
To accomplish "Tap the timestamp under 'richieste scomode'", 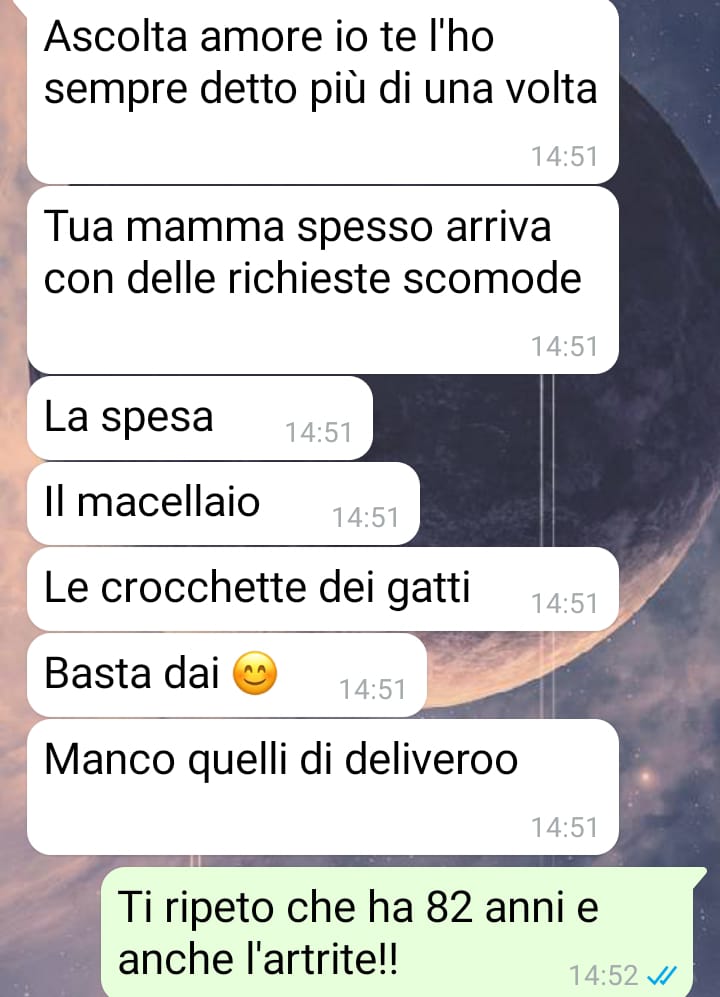I will tap(565, 347).
